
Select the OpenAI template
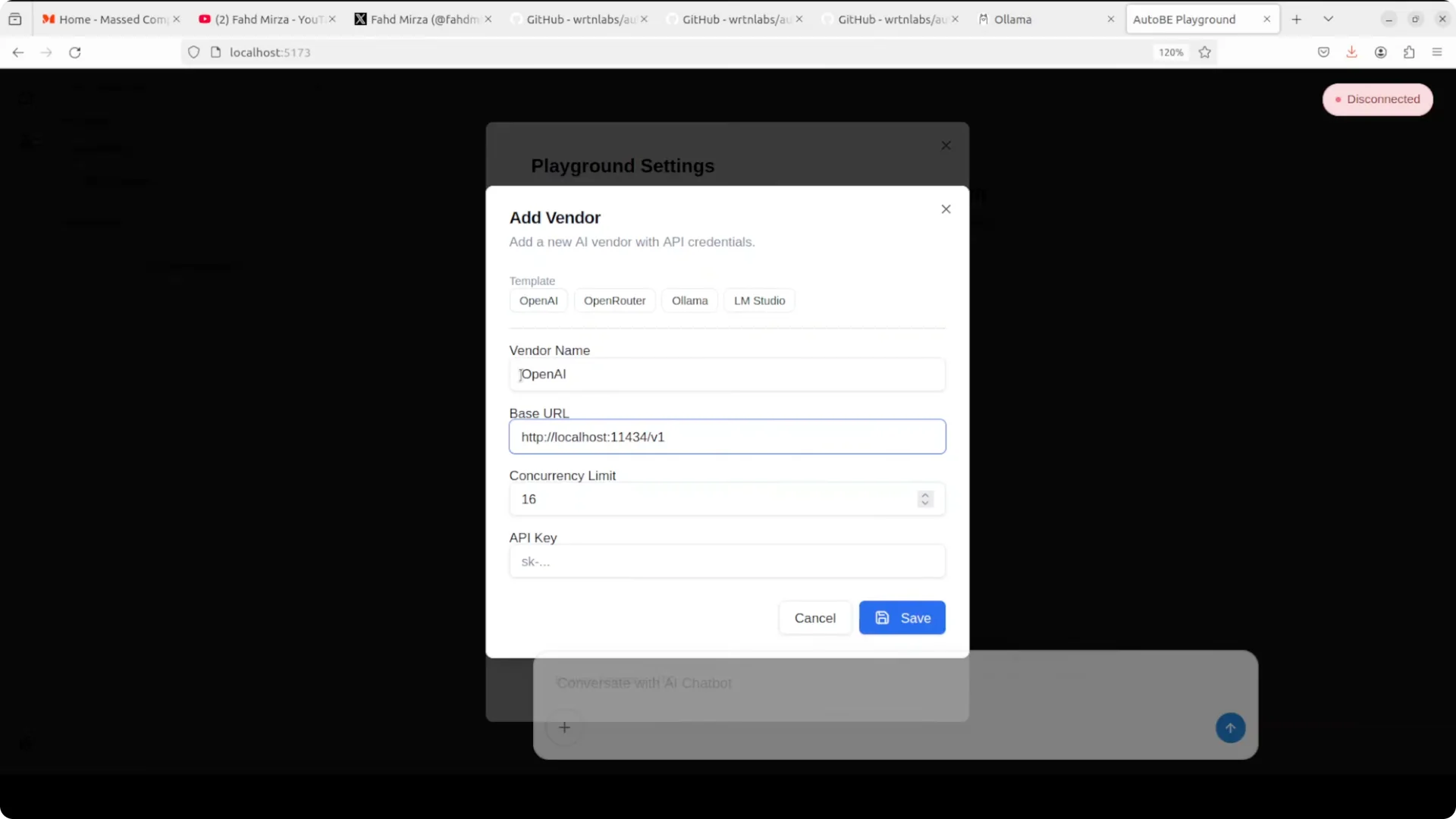point(538,300)
